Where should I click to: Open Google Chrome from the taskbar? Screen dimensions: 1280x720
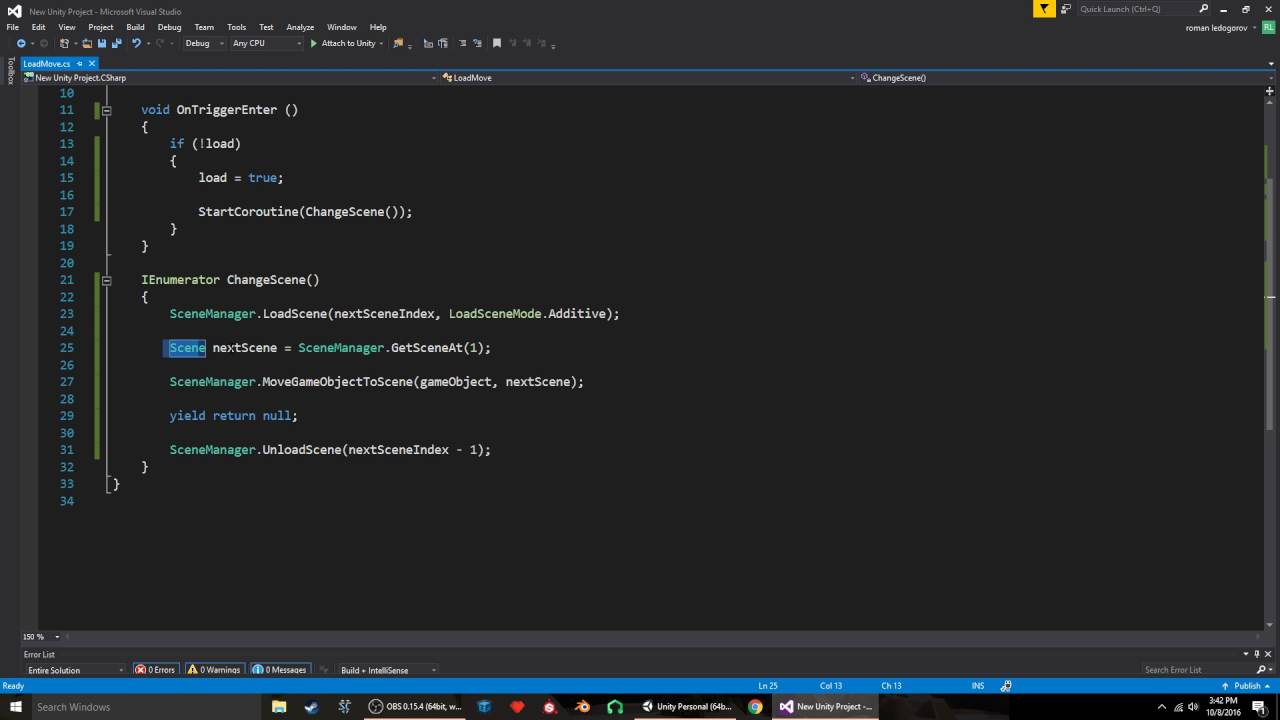(x=755, y=706)
